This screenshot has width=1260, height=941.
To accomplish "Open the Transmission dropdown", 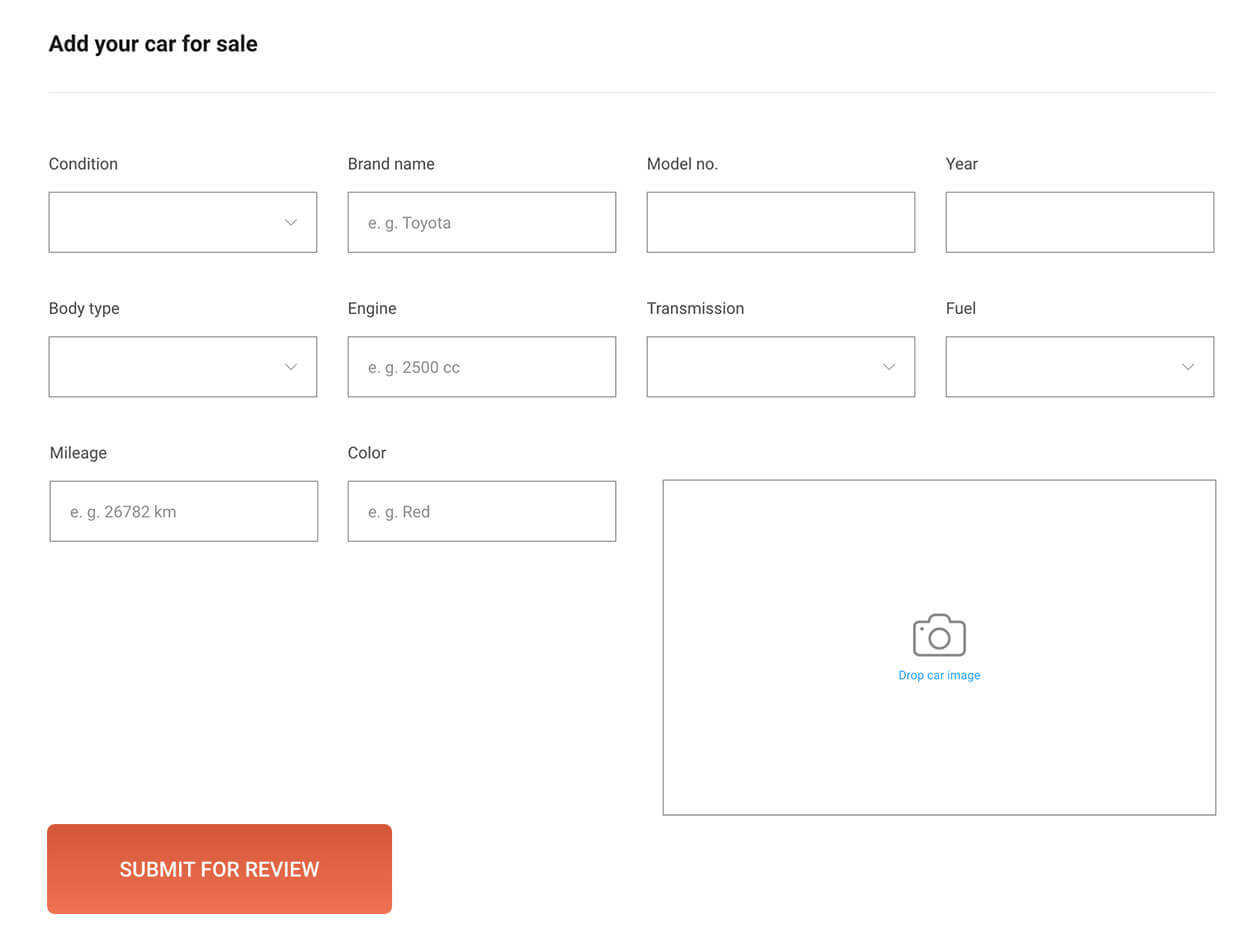I will [781, 367].
